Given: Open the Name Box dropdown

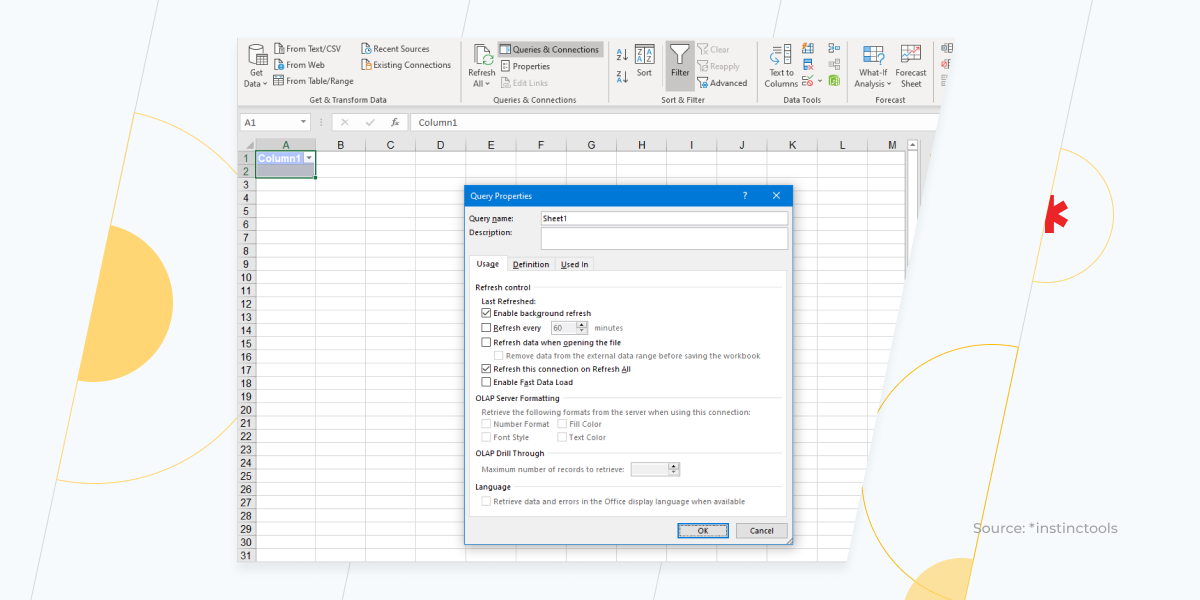Looking at the screenshot, I should [x=303, y=122].
